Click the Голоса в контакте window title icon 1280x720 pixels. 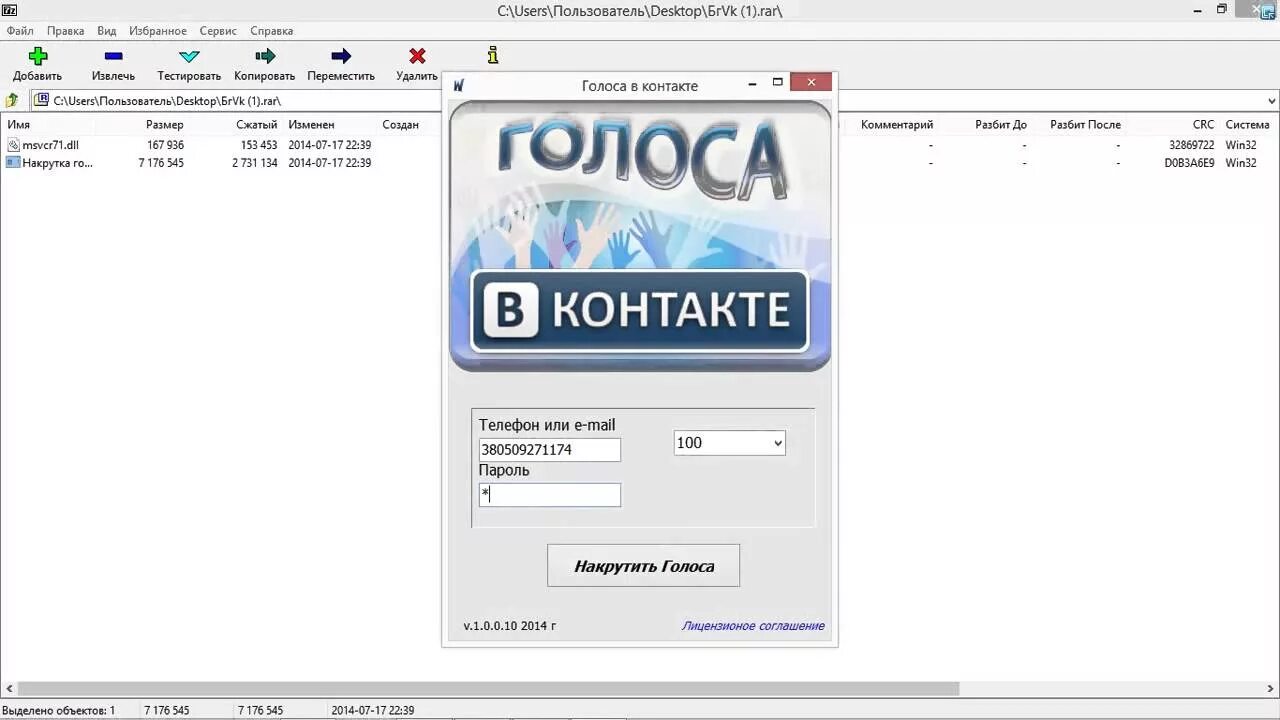click(x=459, y=86)
